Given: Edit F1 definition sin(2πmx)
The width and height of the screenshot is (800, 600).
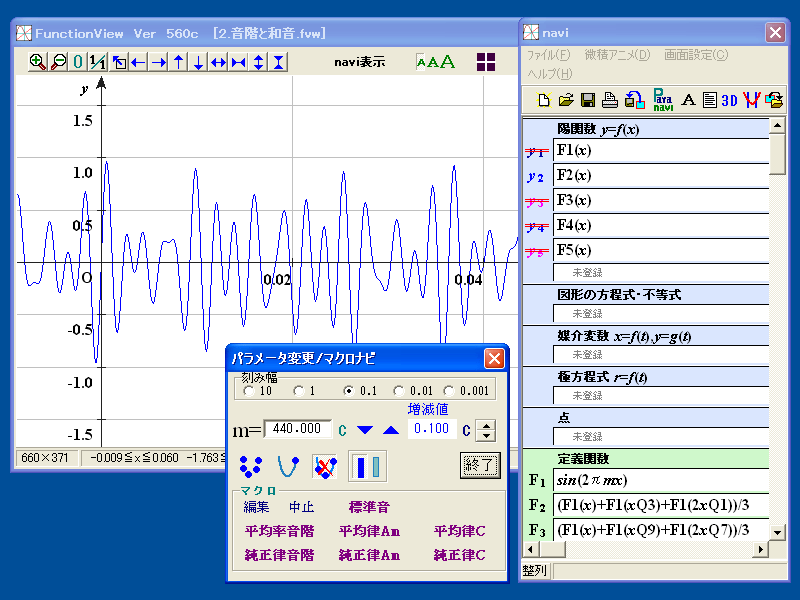Looking at the screenshot, I should pyautogui.click(x=661, y=480).
